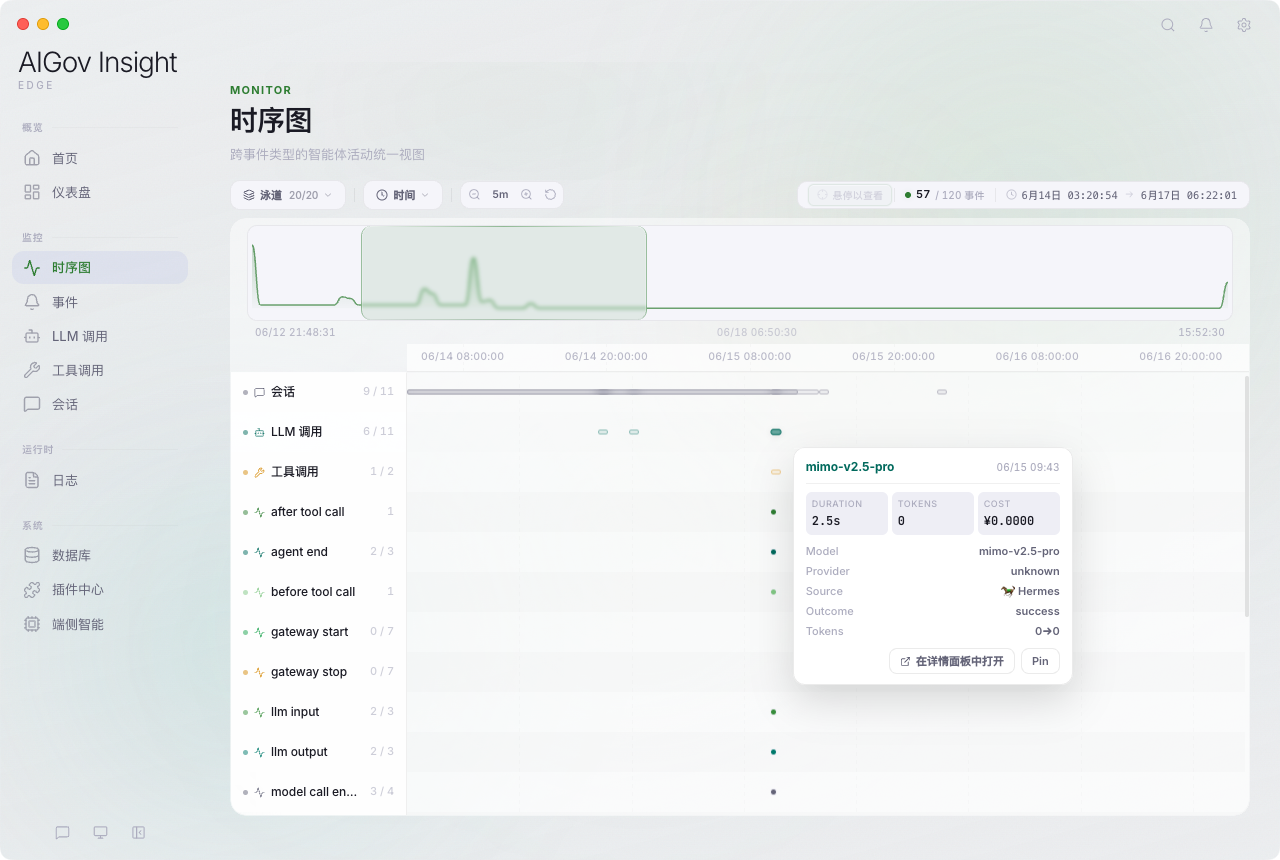Go to 首页 in the sidebar
This screenshot has height=860, width=1280.
coord(100,158)
